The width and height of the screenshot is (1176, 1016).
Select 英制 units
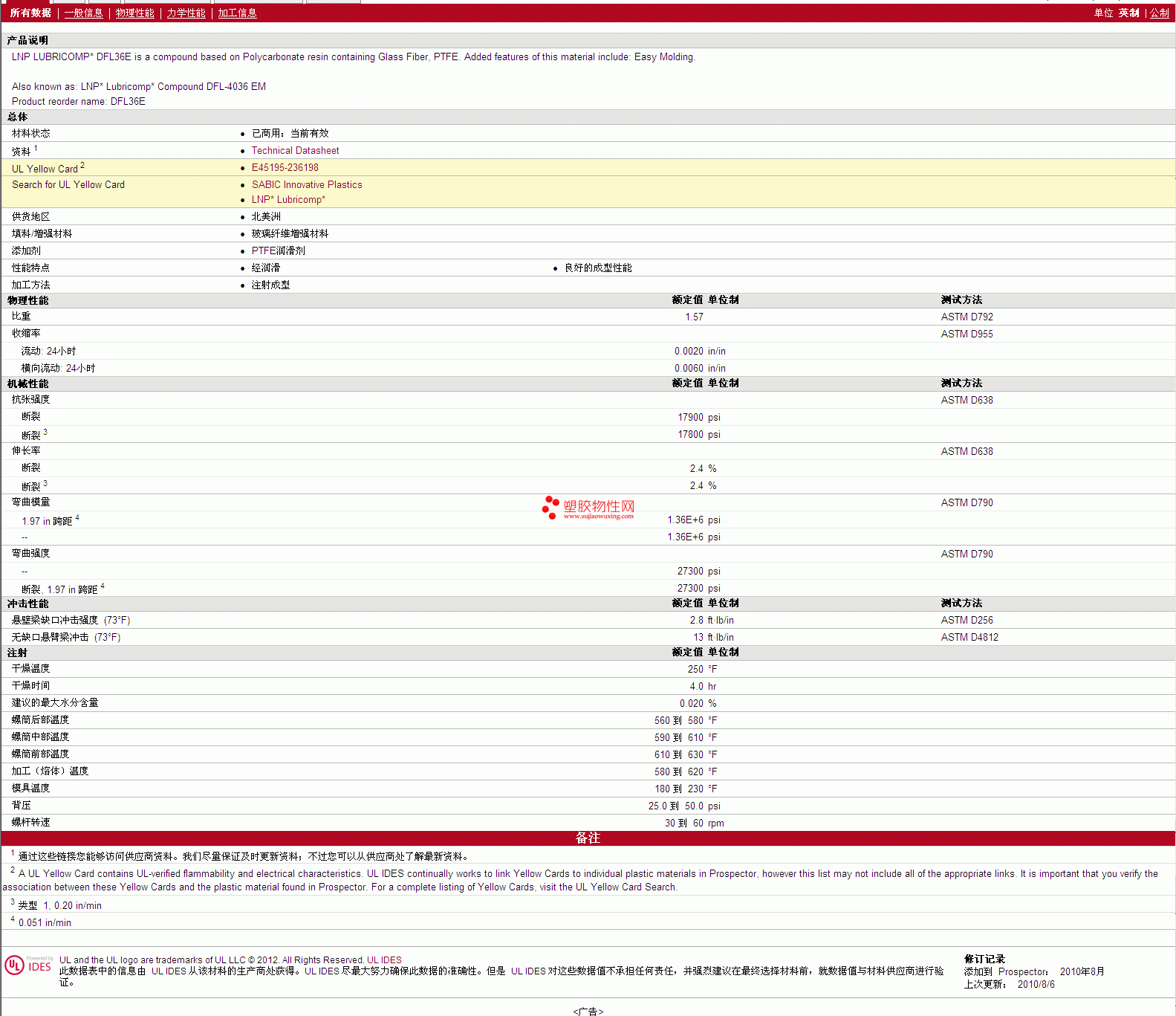1128,13
